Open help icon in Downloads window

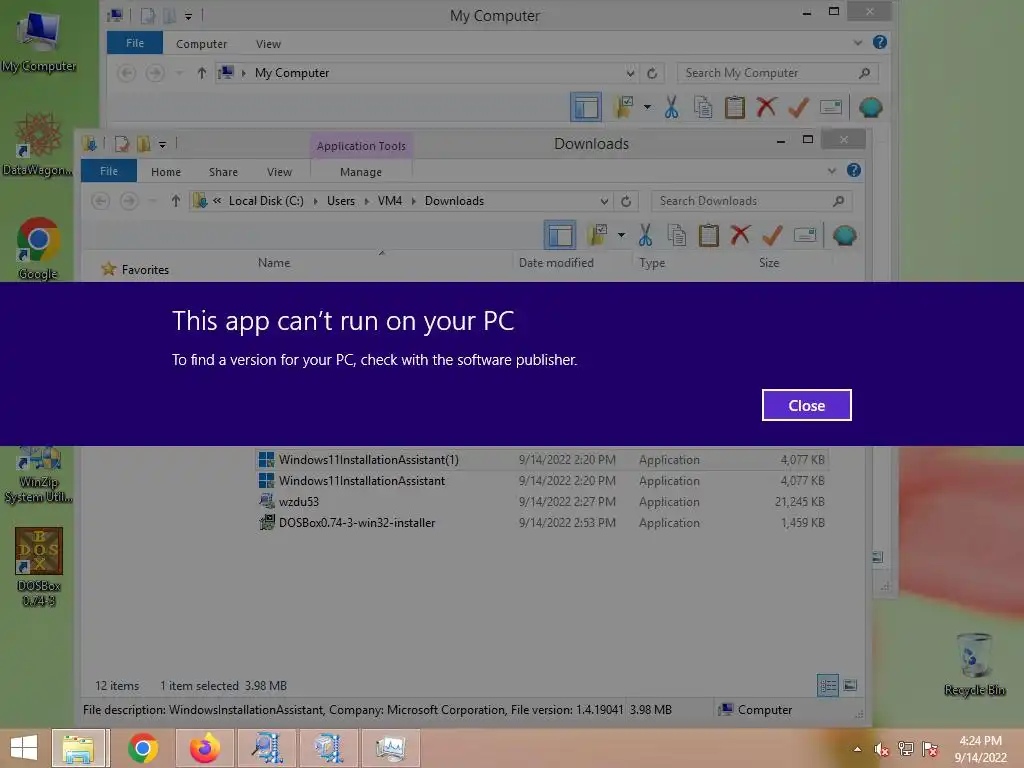pos(854,170)
